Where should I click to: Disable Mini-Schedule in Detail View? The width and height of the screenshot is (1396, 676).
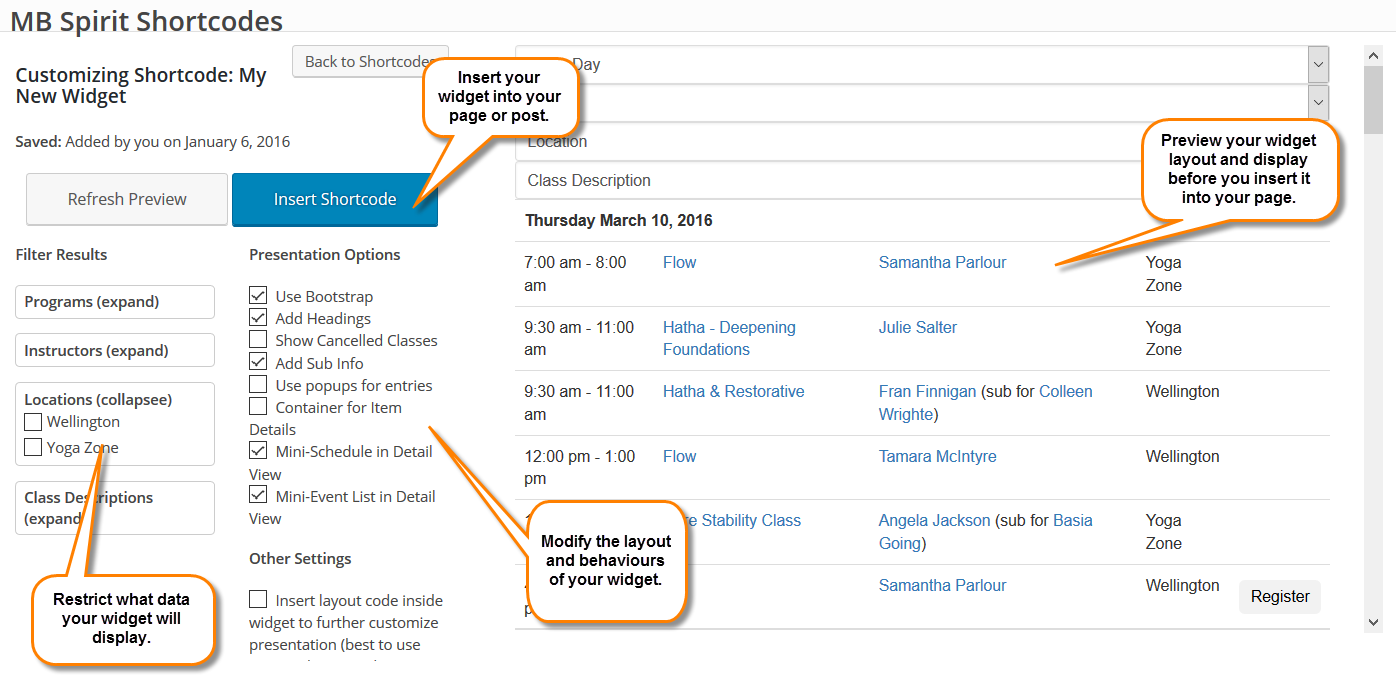[258, 451]
